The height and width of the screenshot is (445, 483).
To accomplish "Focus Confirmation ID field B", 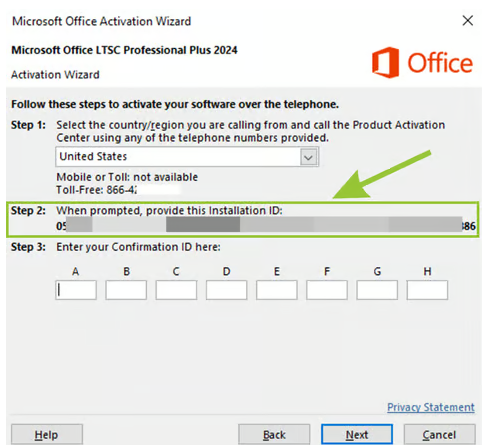I will click(126, 290).
